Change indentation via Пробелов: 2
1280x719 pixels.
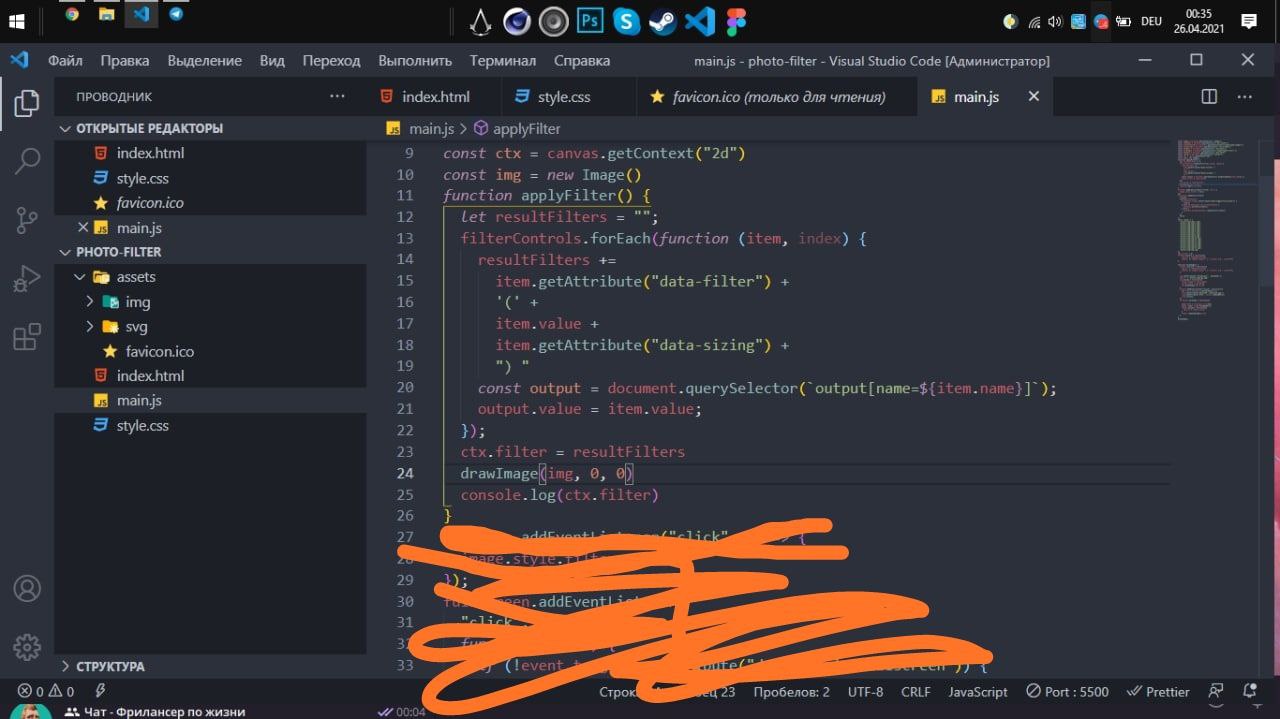(792, 691)
